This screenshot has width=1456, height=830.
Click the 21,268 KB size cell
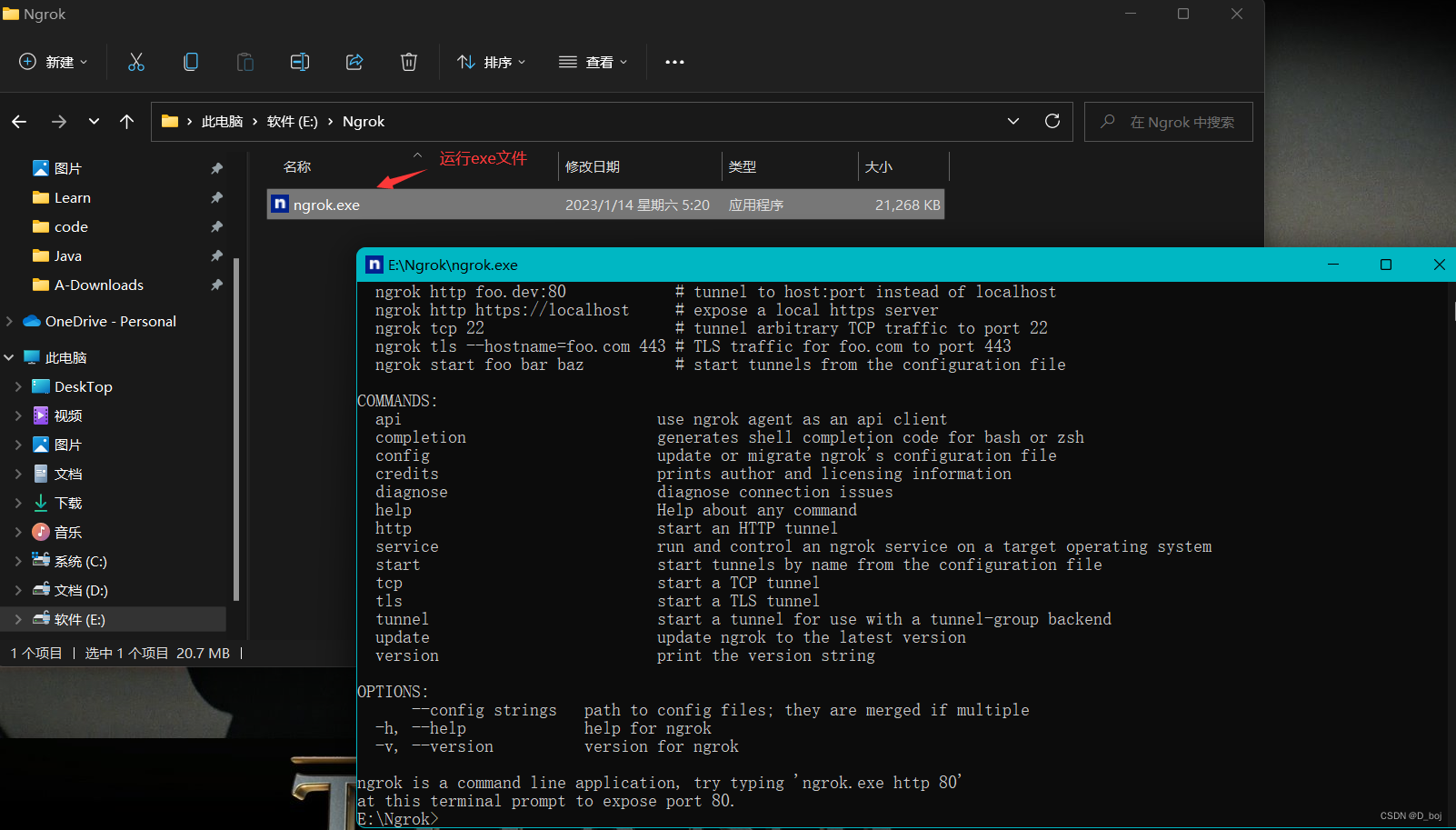click(907, 205)
